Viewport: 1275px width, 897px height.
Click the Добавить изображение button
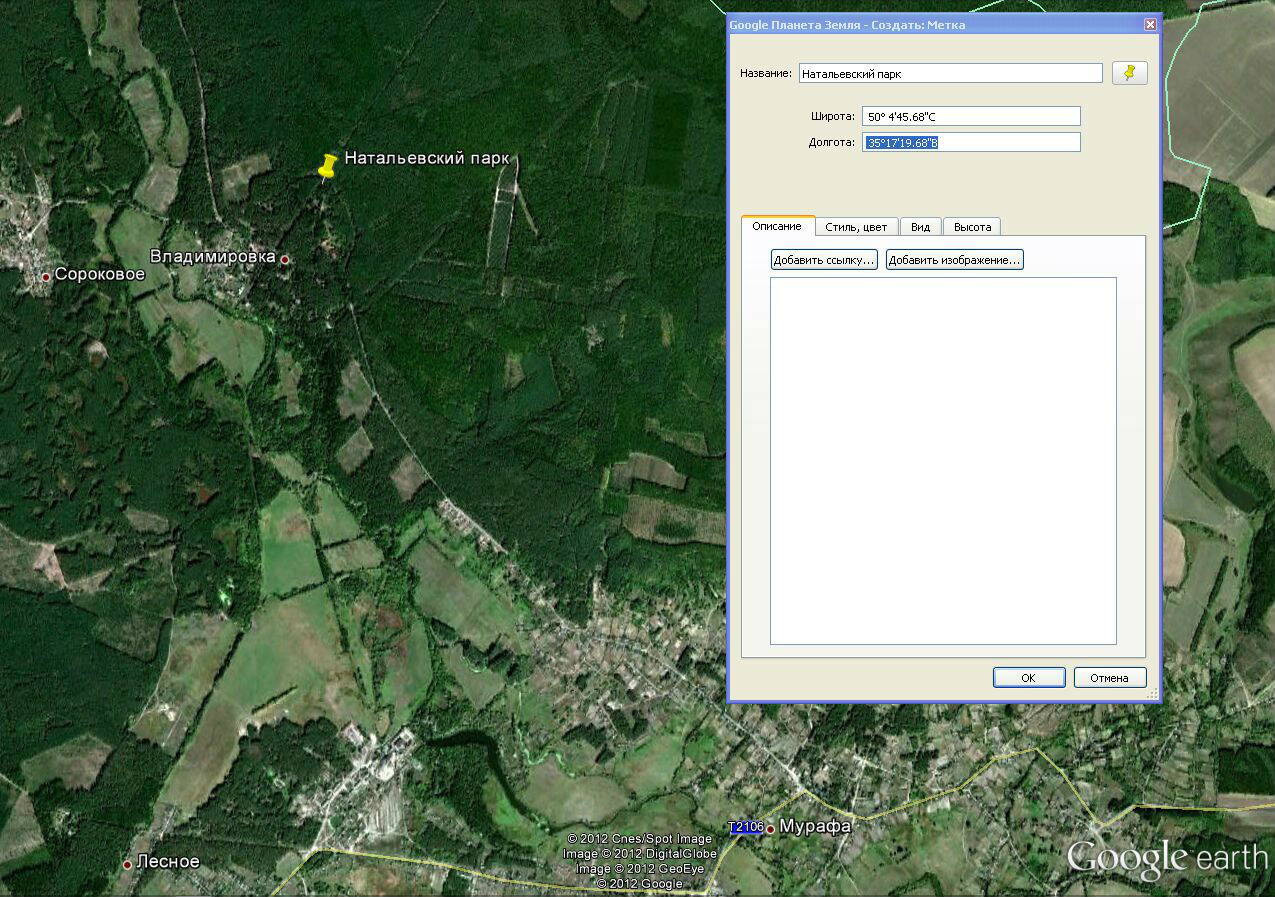[954, 260]
